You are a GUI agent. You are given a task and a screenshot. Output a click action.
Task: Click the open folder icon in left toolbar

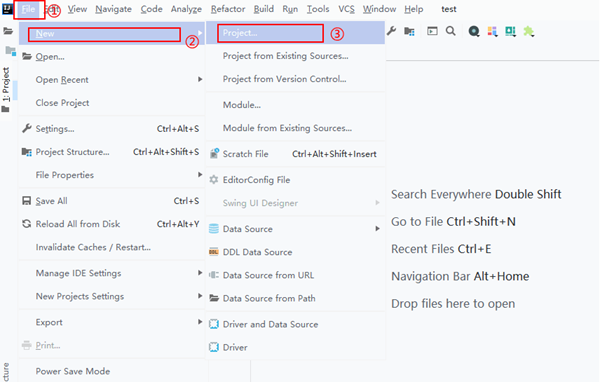[8, 31]
